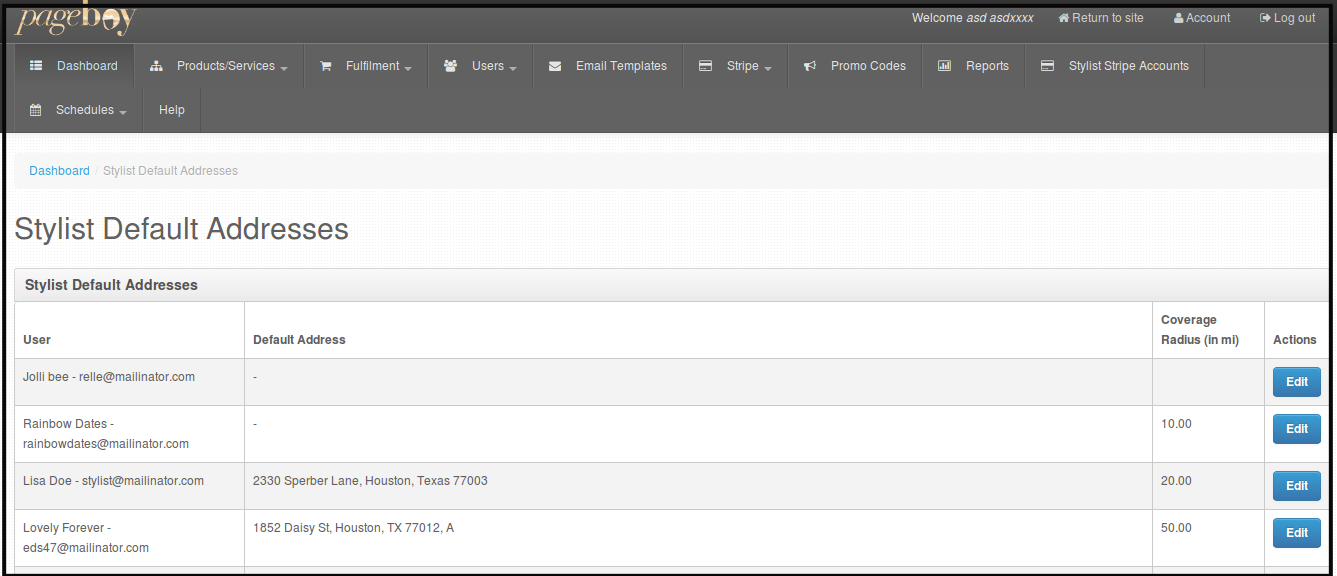Expand the Products/Services dropdown caret
Image resolution: width=1337 pixels, height=576 pixels.
[284, 69]
